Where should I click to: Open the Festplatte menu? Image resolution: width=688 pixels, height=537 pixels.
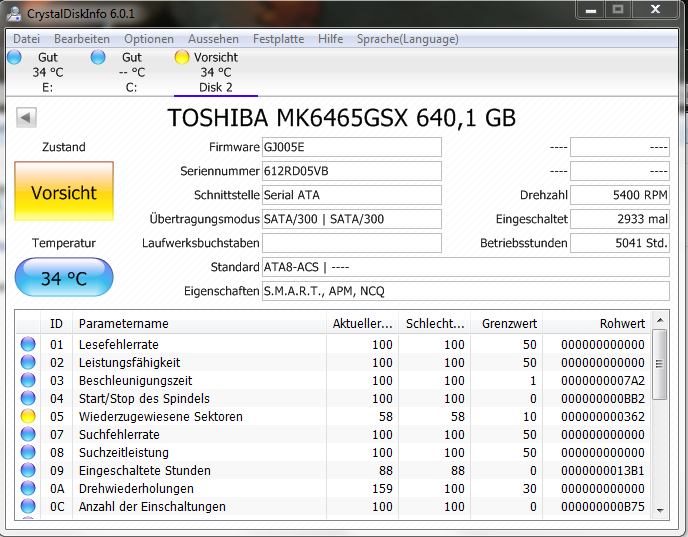278,39
